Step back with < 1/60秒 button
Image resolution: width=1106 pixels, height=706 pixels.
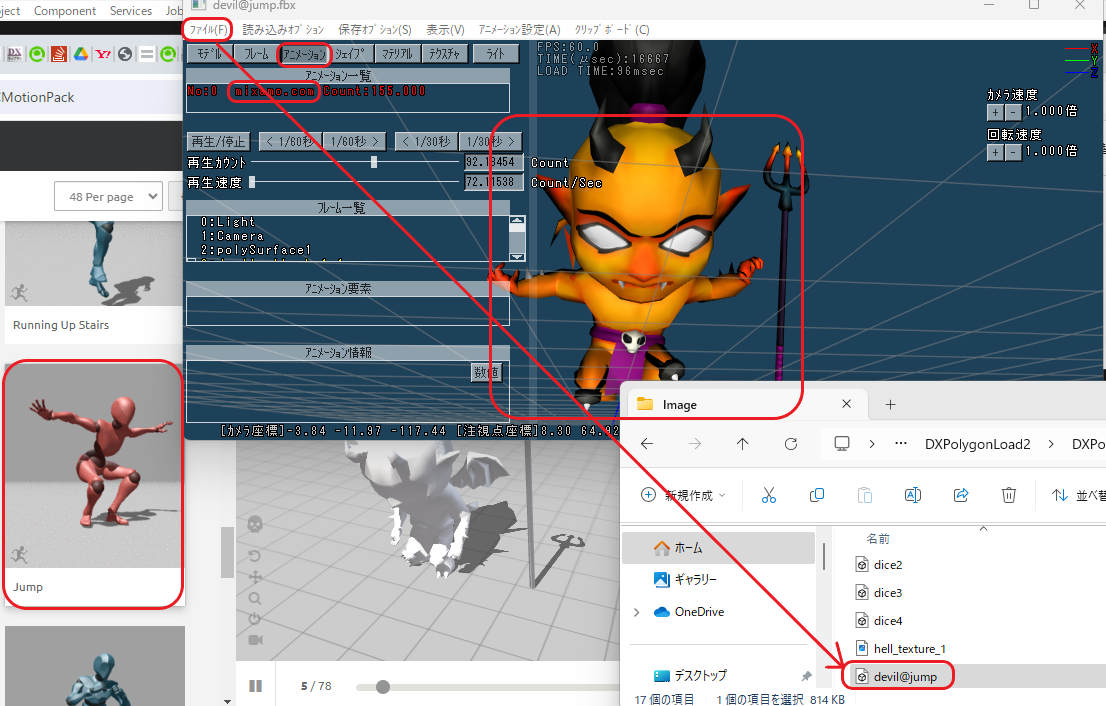pos(291,142)
